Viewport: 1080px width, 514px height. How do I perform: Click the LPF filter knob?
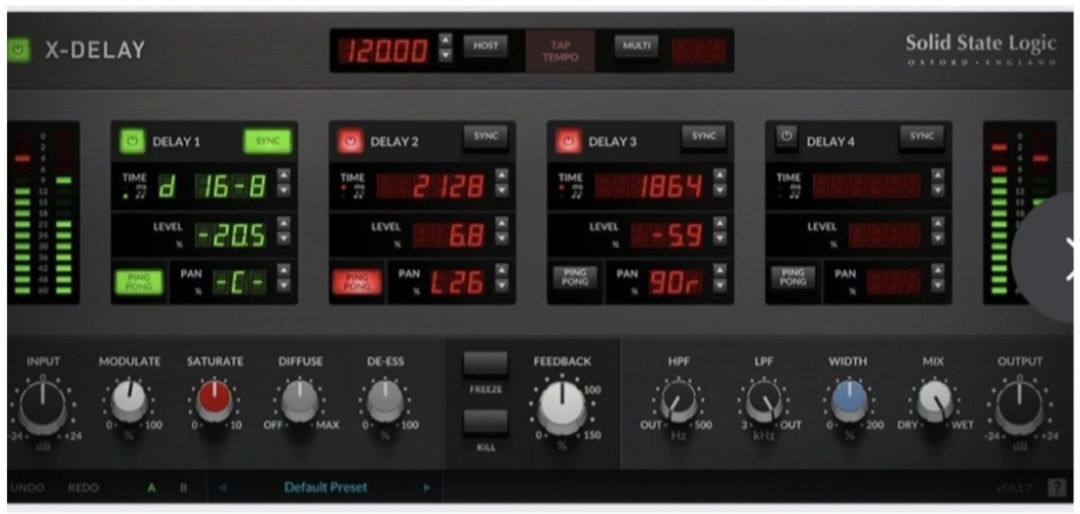(x=764, y=401)
